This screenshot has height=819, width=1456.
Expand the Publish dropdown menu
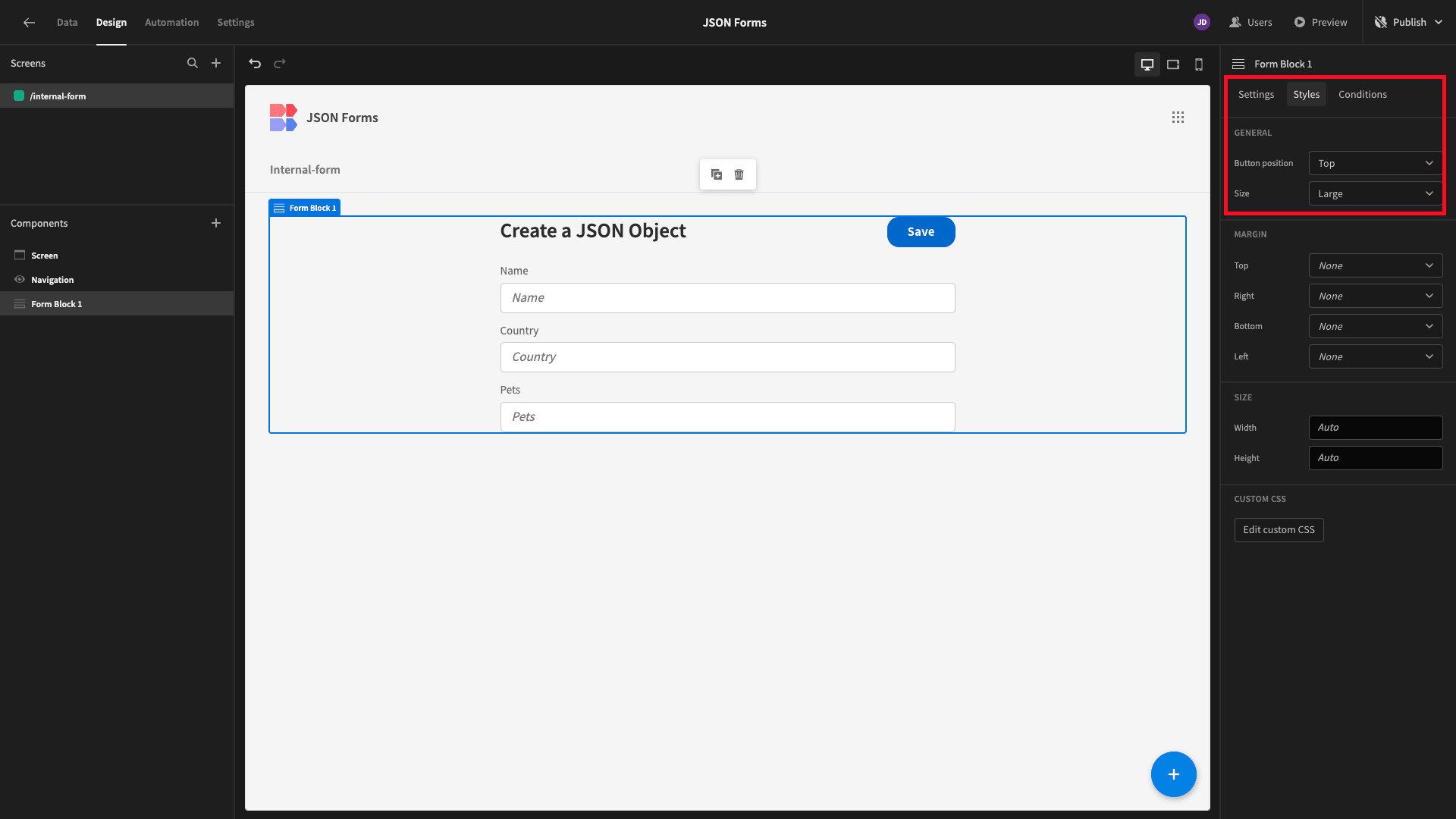tap(1438, 23)
